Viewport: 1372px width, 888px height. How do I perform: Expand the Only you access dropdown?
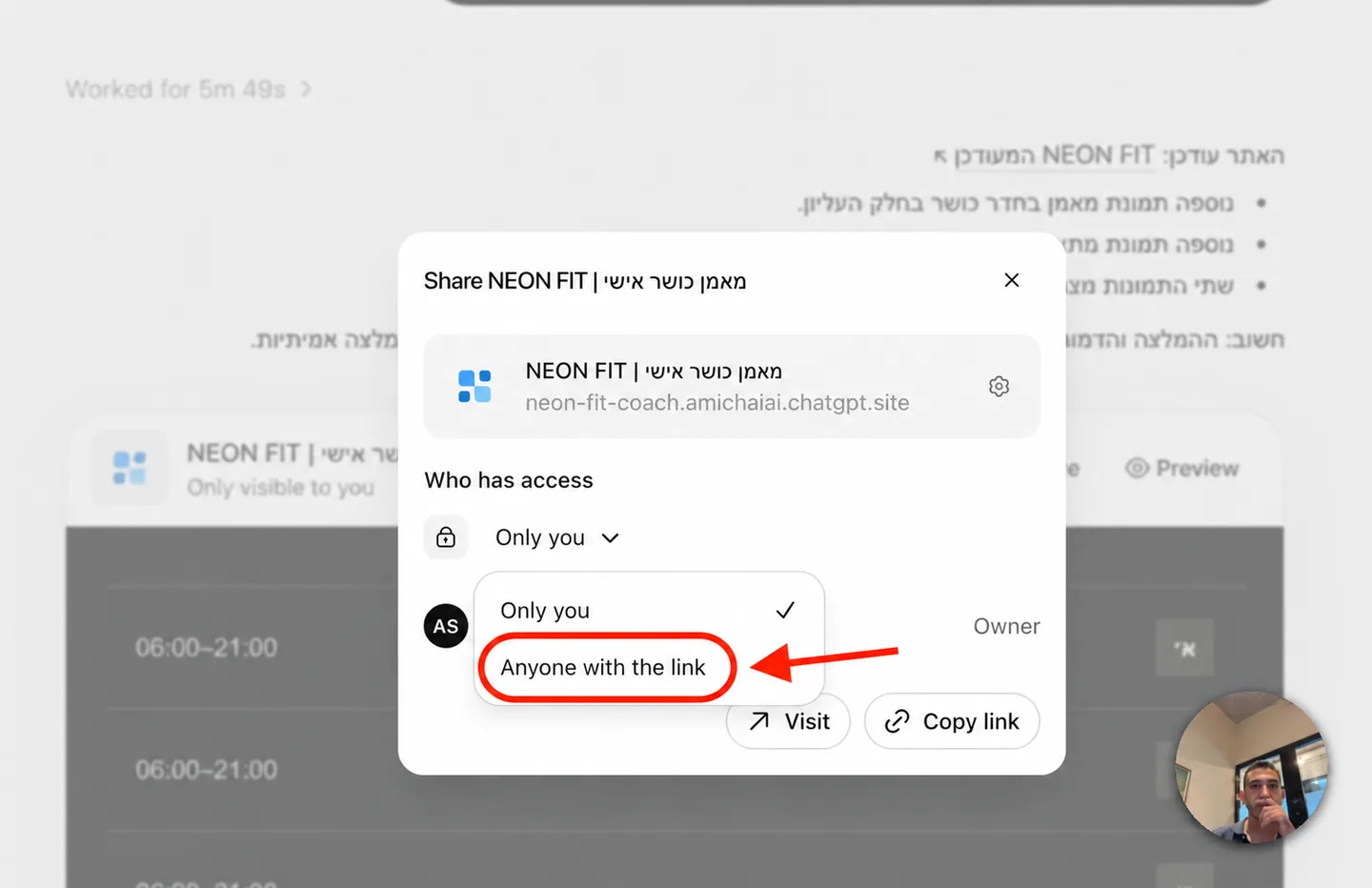pyautogui.click(x=557, y=537)
